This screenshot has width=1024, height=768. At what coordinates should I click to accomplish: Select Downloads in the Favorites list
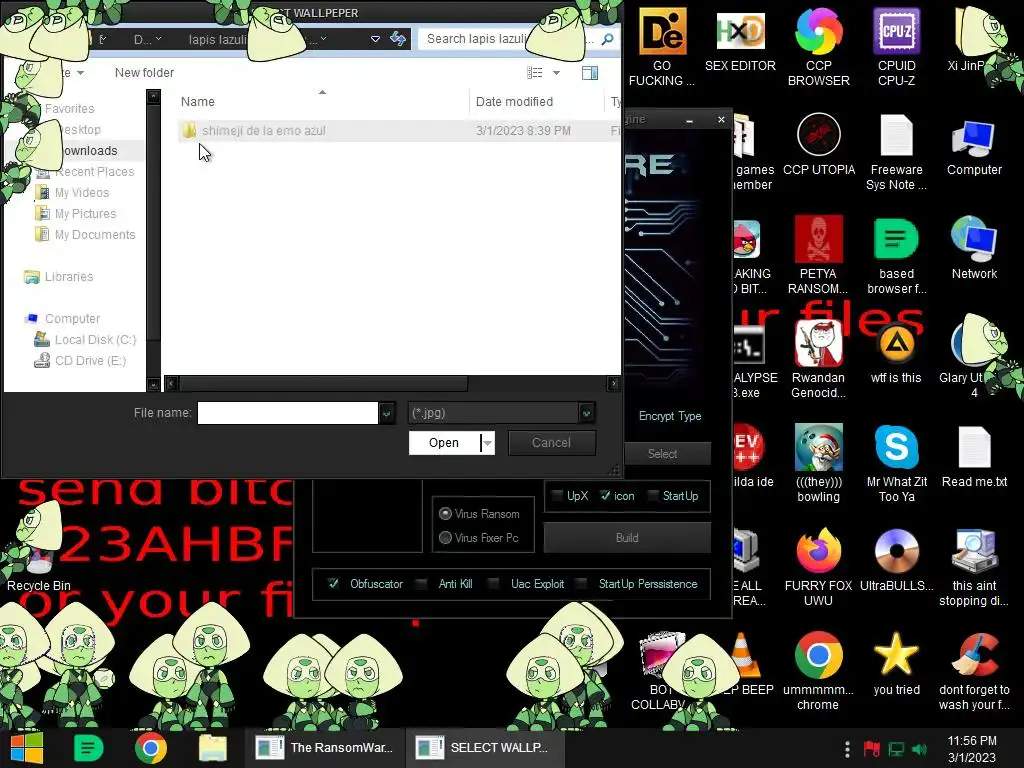tap(89, 151)
